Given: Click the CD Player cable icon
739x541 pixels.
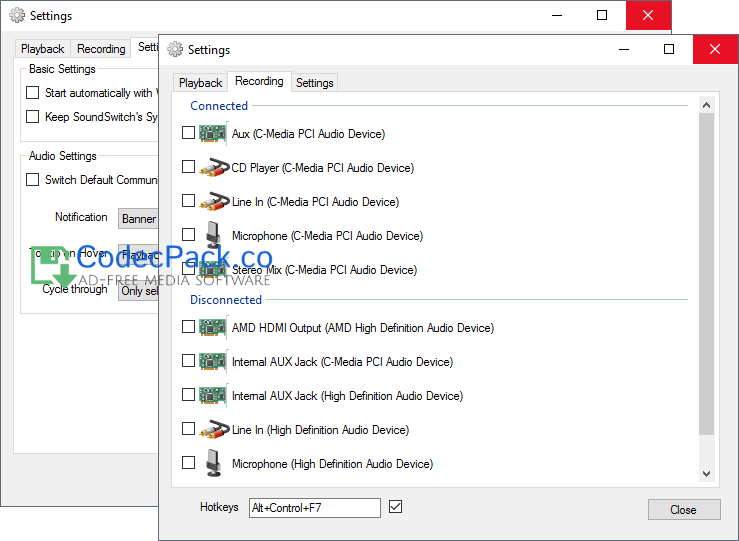Looking at the screenshot, I should [214, 167].
